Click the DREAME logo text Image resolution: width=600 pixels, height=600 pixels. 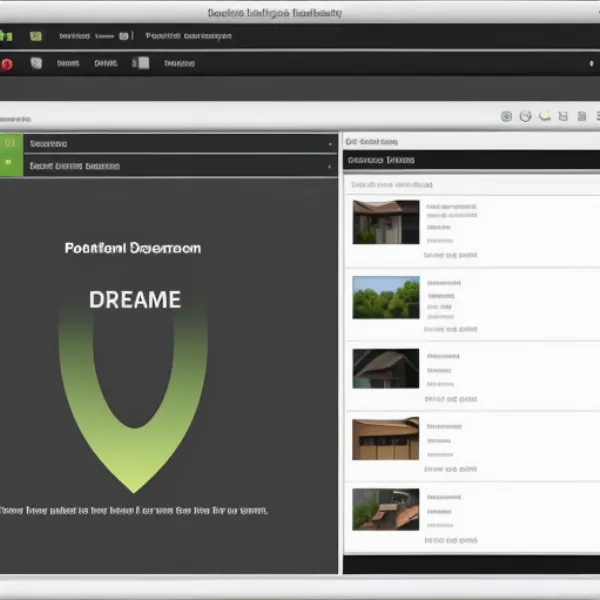pyautogui.click(x=135, y=299)
